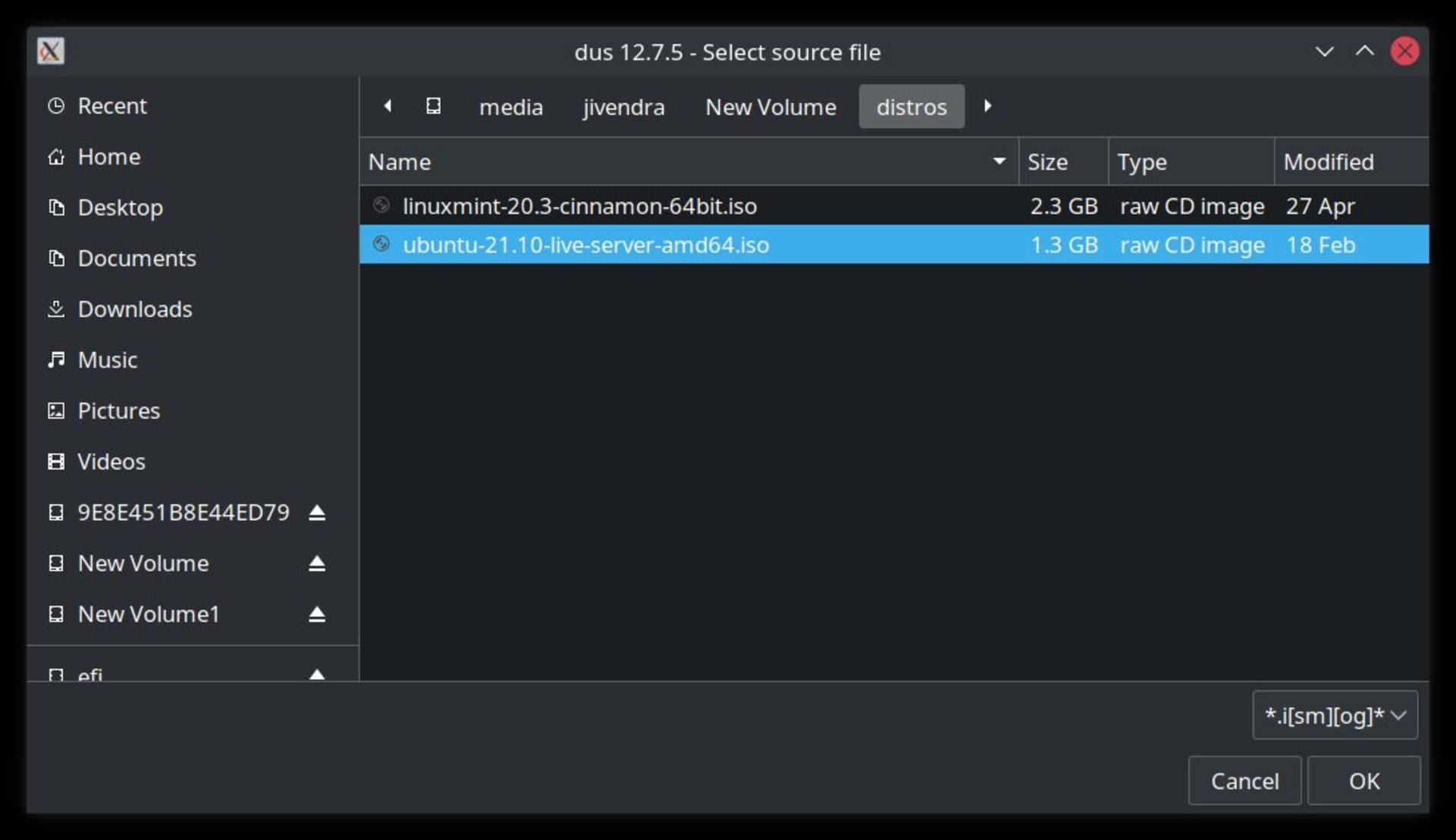Click the Home house icon in sidebar
Image resolution: width=1456 pixels, height=840 pixels.
pyautogui.click(x=55, y=157)
